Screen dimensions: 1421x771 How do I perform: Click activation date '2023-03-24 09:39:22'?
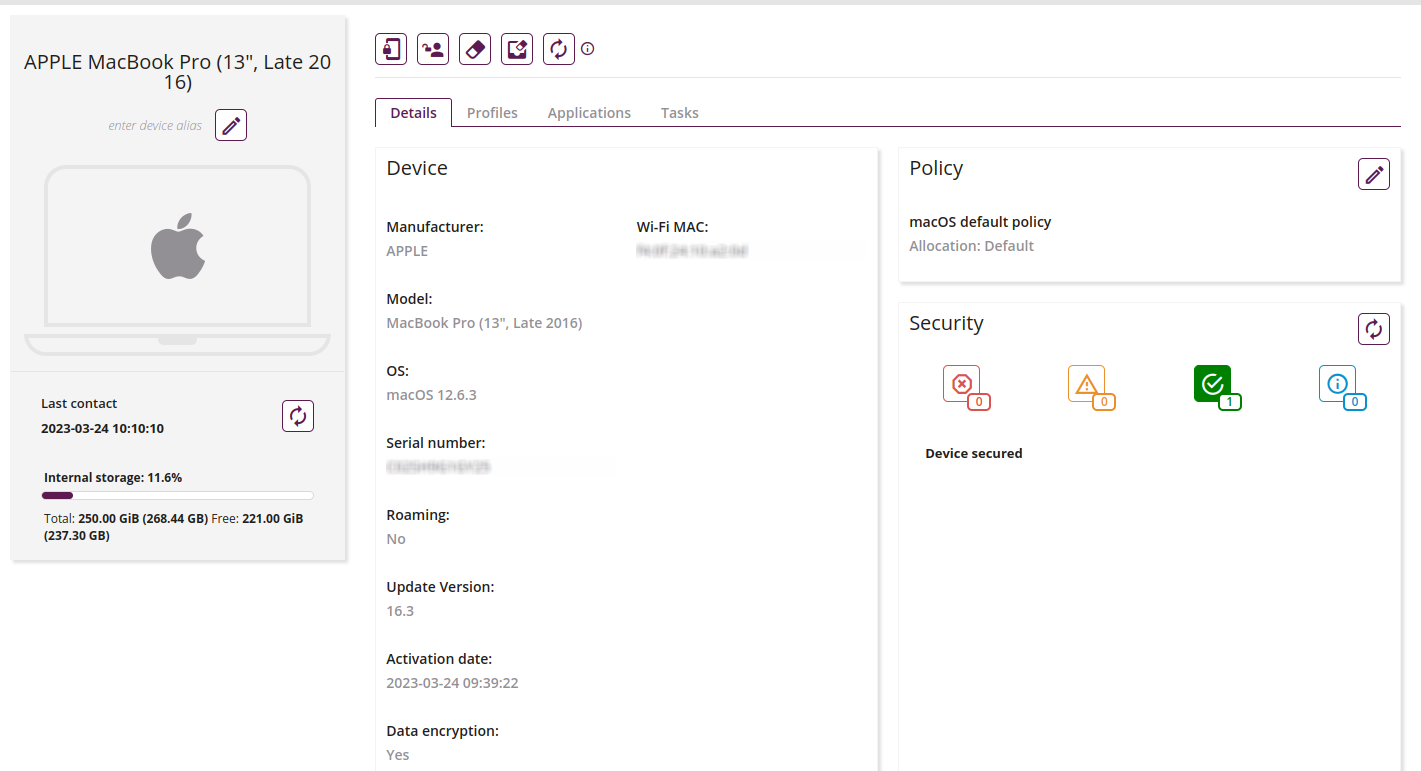coord(452,683)
